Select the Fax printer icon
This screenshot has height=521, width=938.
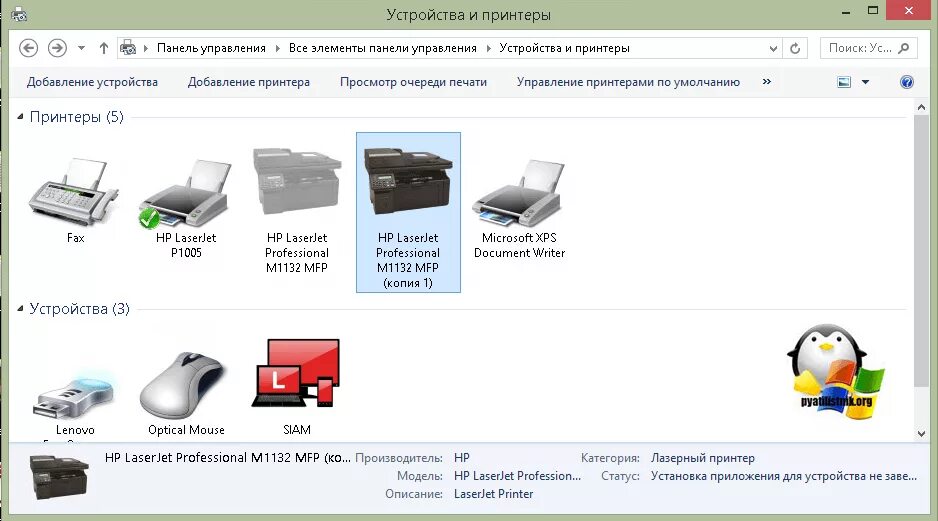pos(75,191)
